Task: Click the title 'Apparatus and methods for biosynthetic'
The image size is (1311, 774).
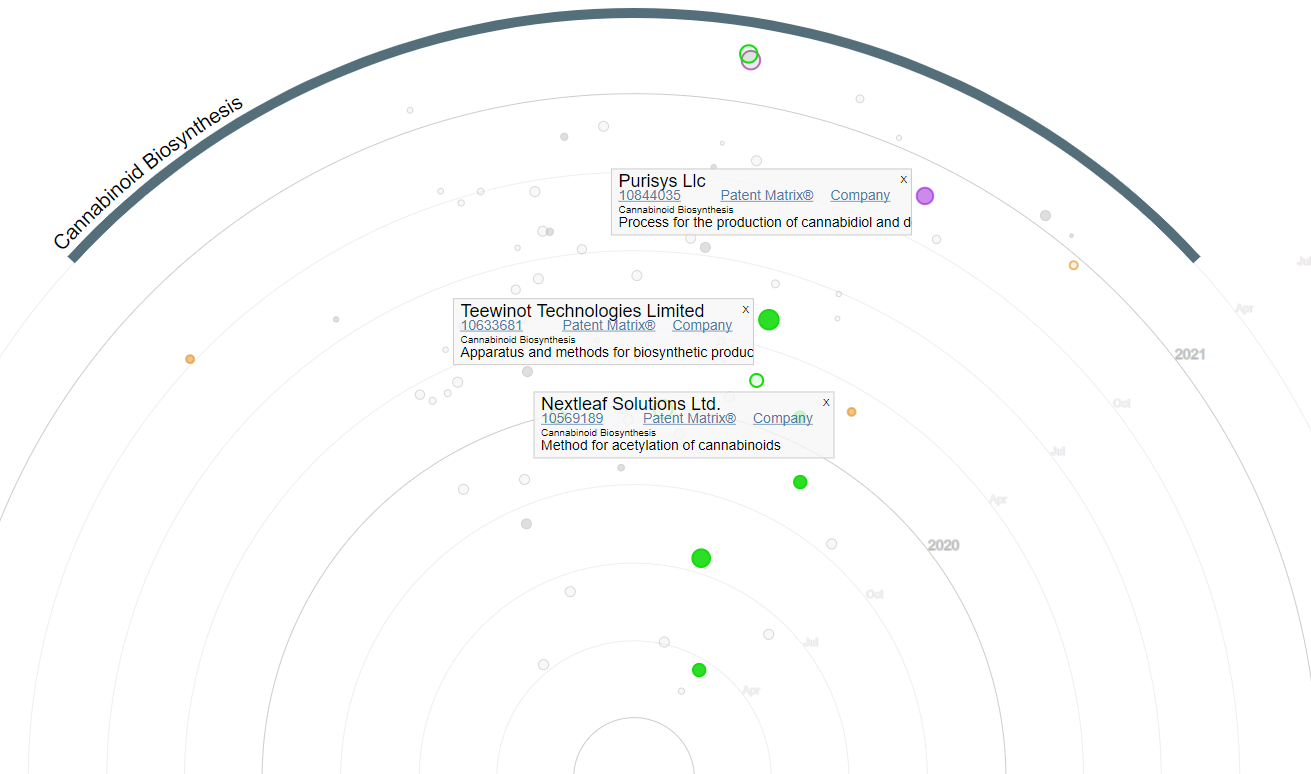Action: pyautogui.click(x=607, y=352)
